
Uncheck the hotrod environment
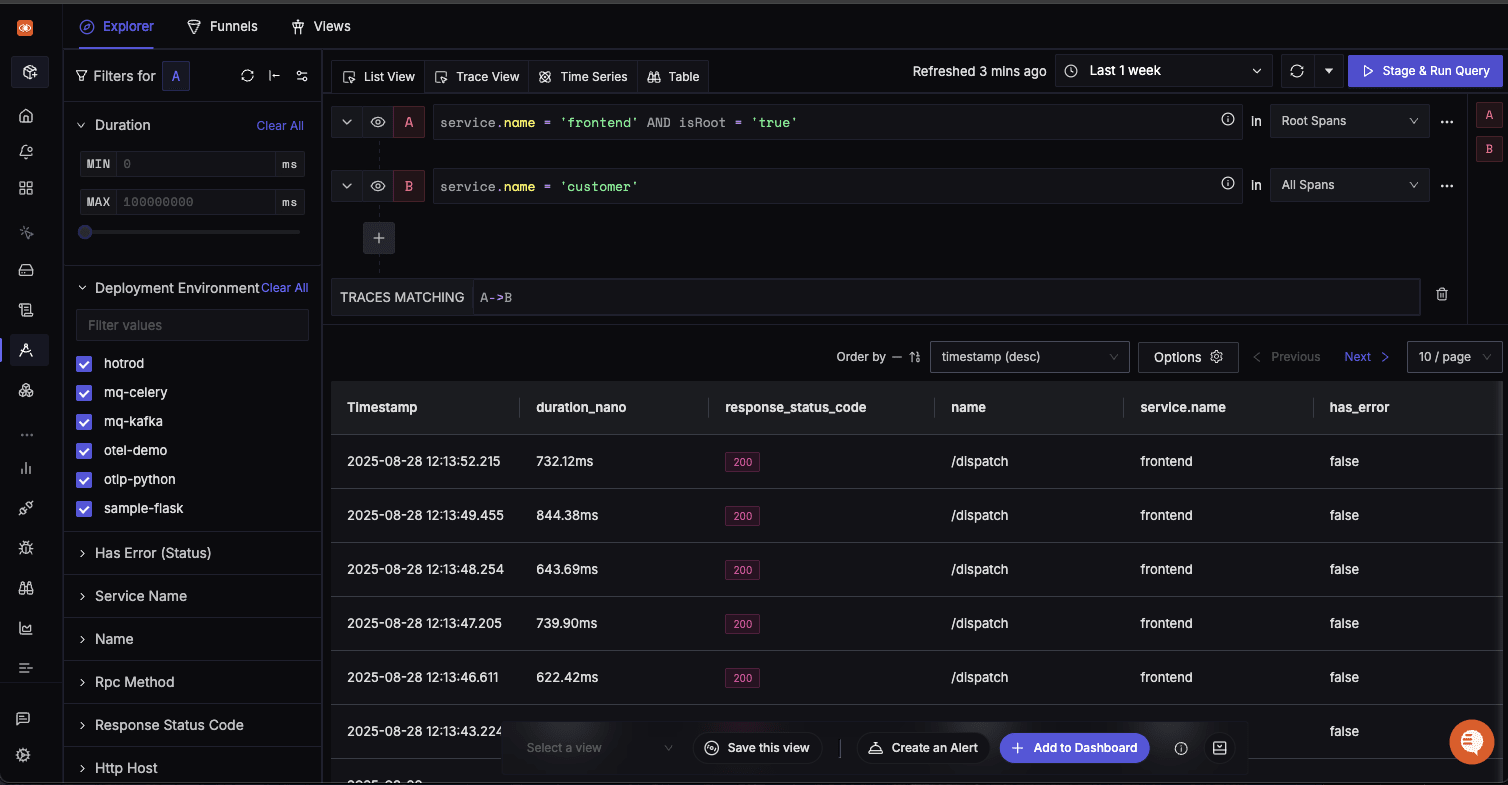point(84,364)
